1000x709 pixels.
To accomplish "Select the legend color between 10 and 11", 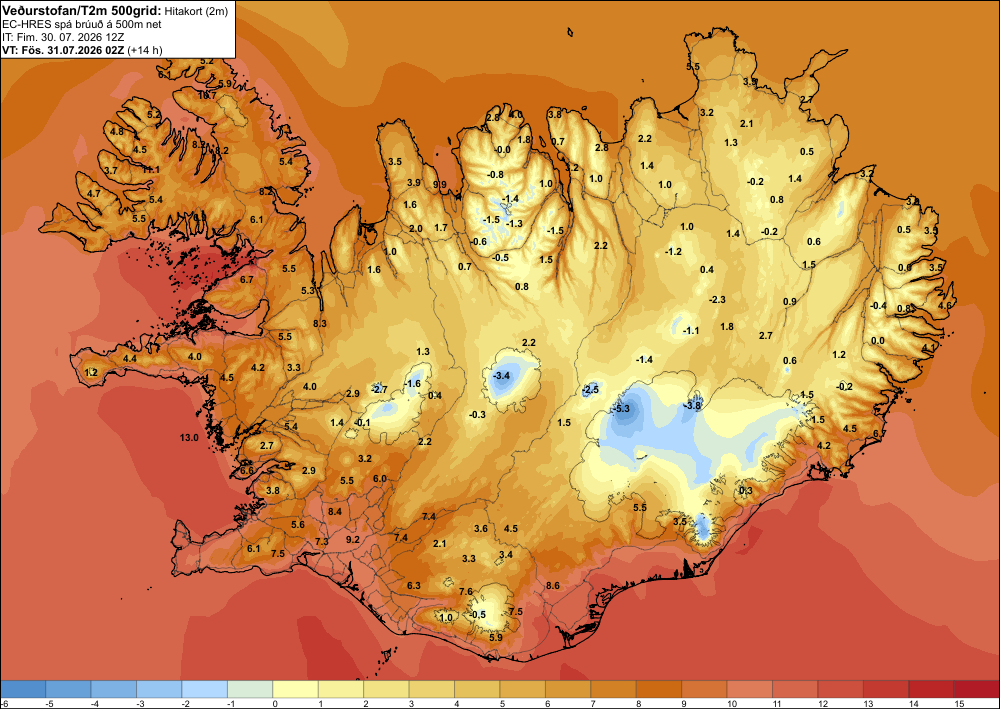I will point(749,689).
